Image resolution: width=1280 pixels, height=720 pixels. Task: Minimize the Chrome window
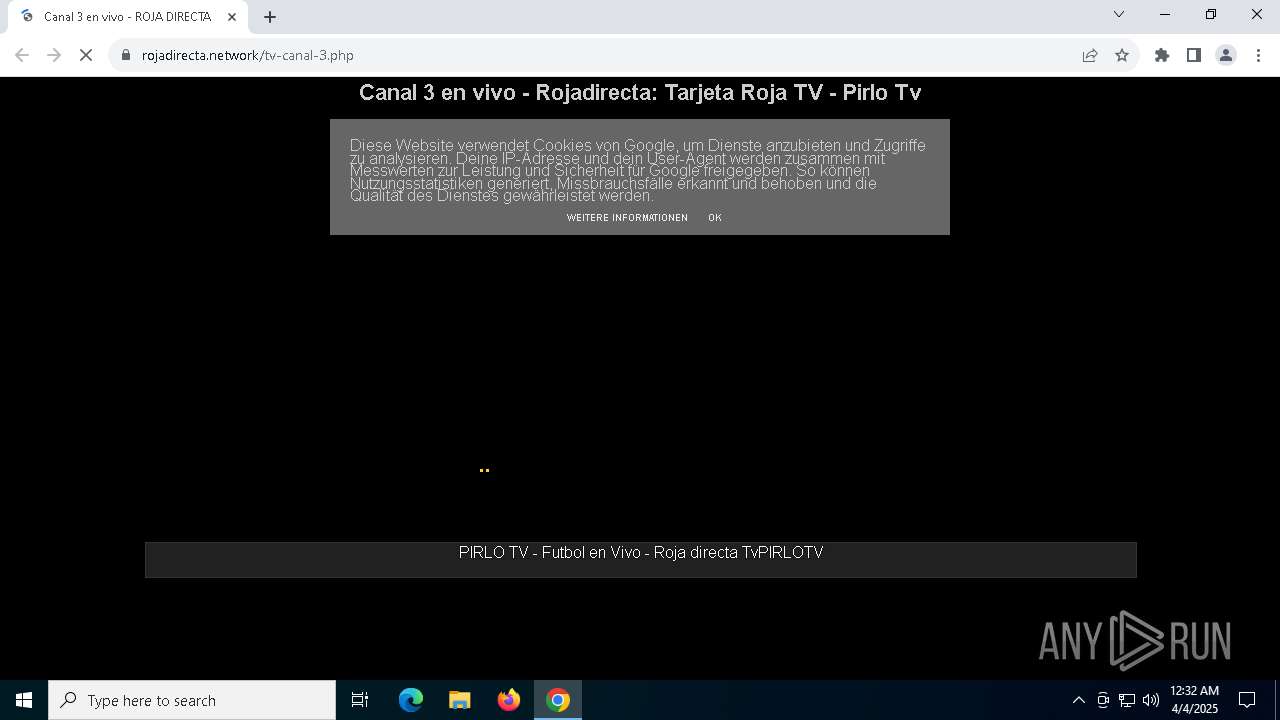click(x=1165, y=14)
